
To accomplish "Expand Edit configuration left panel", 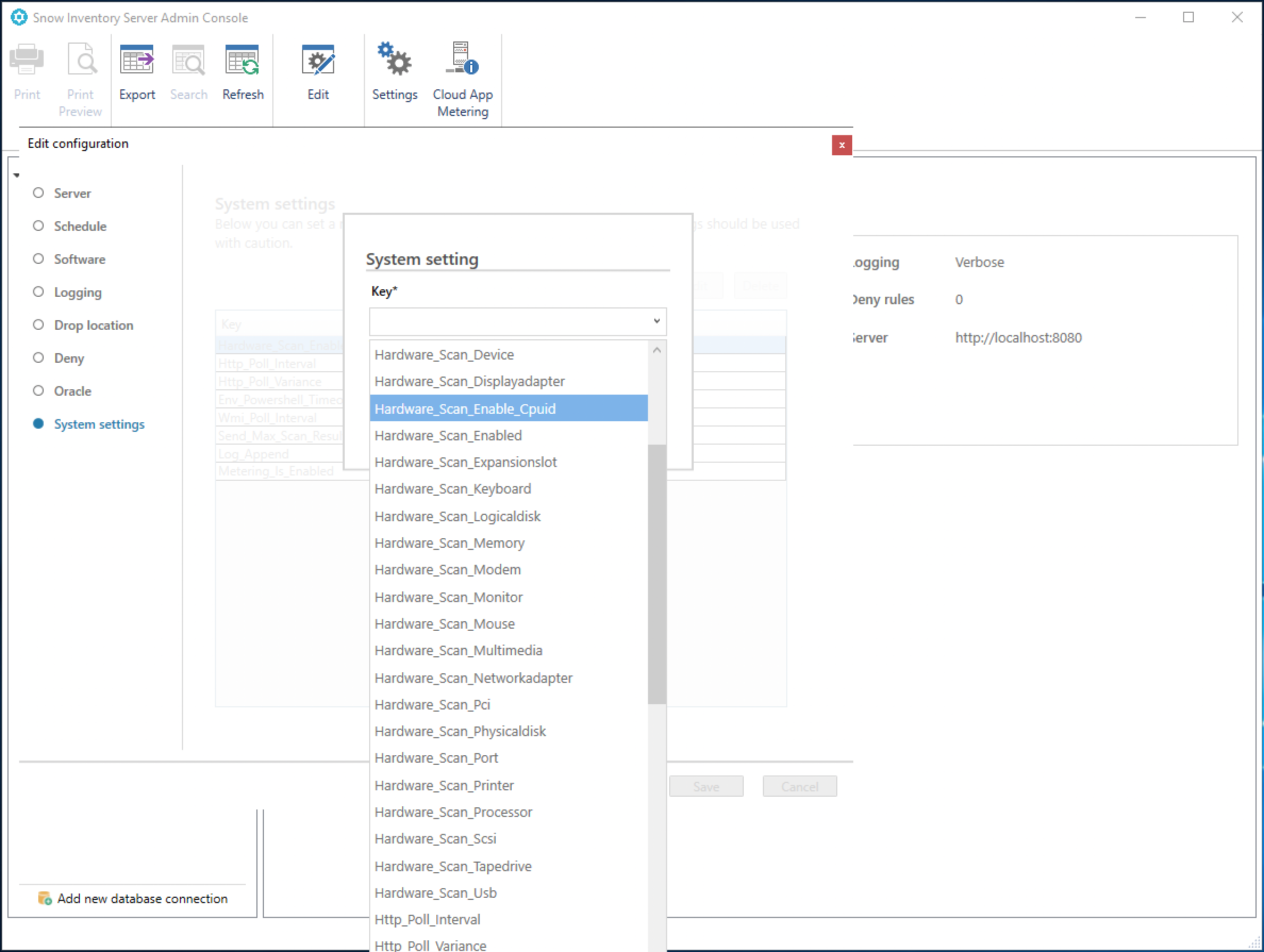I will (x=18, y=174).
